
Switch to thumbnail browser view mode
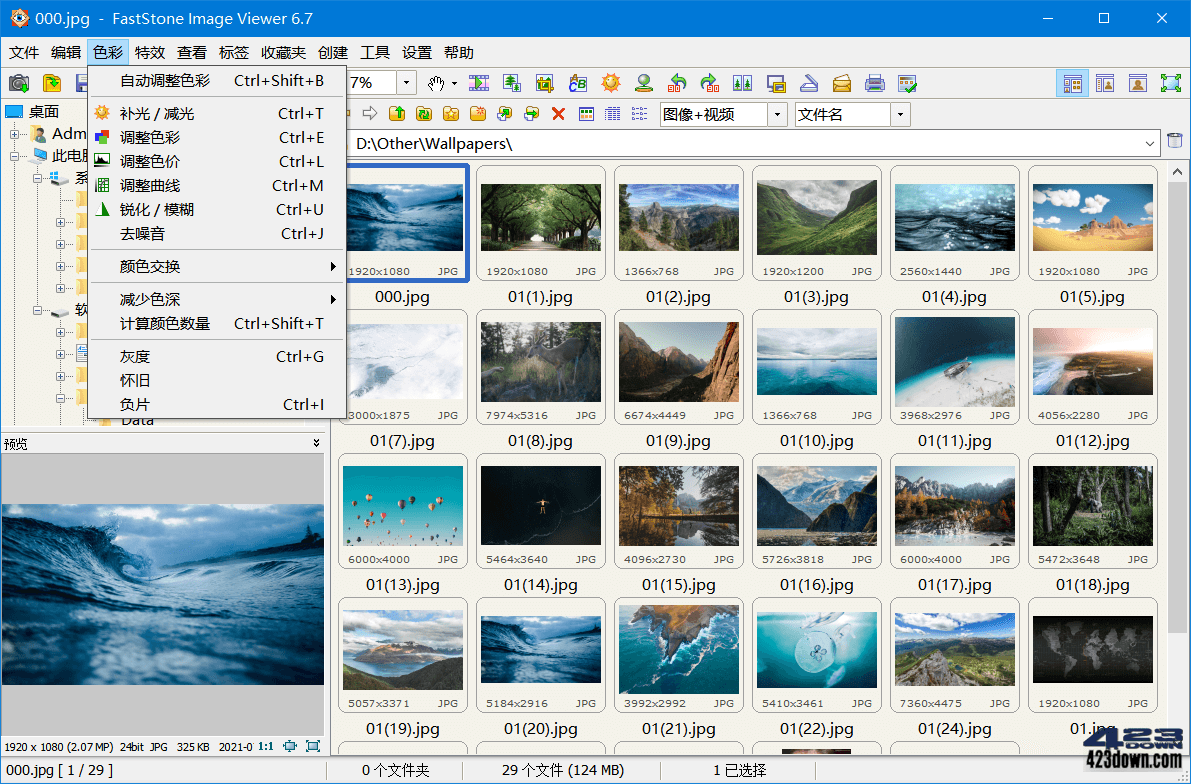click(1073, 83)
